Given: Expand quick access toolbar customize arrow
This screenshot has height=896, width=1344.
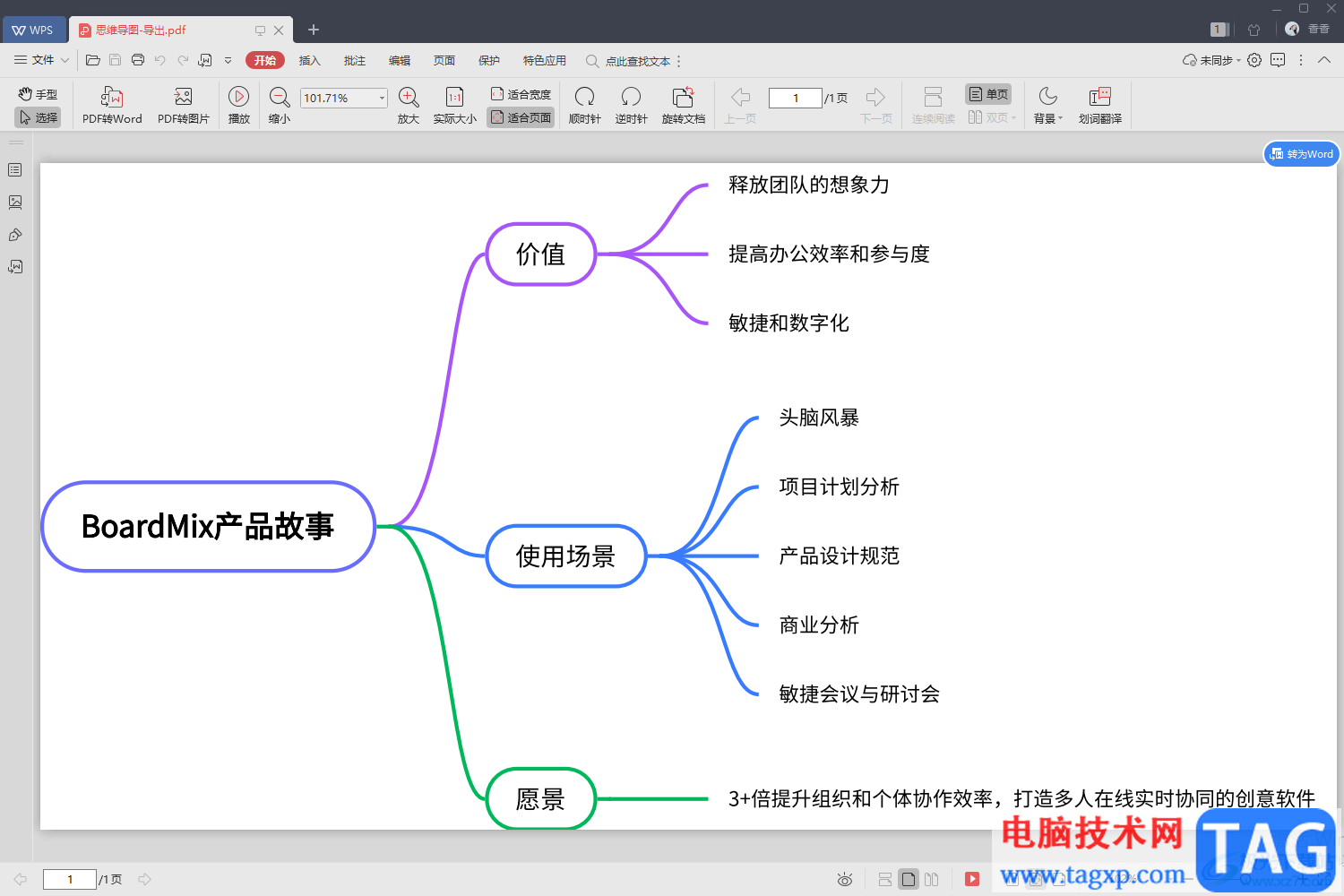Looking at the screenshot, I should click(228, 60).
